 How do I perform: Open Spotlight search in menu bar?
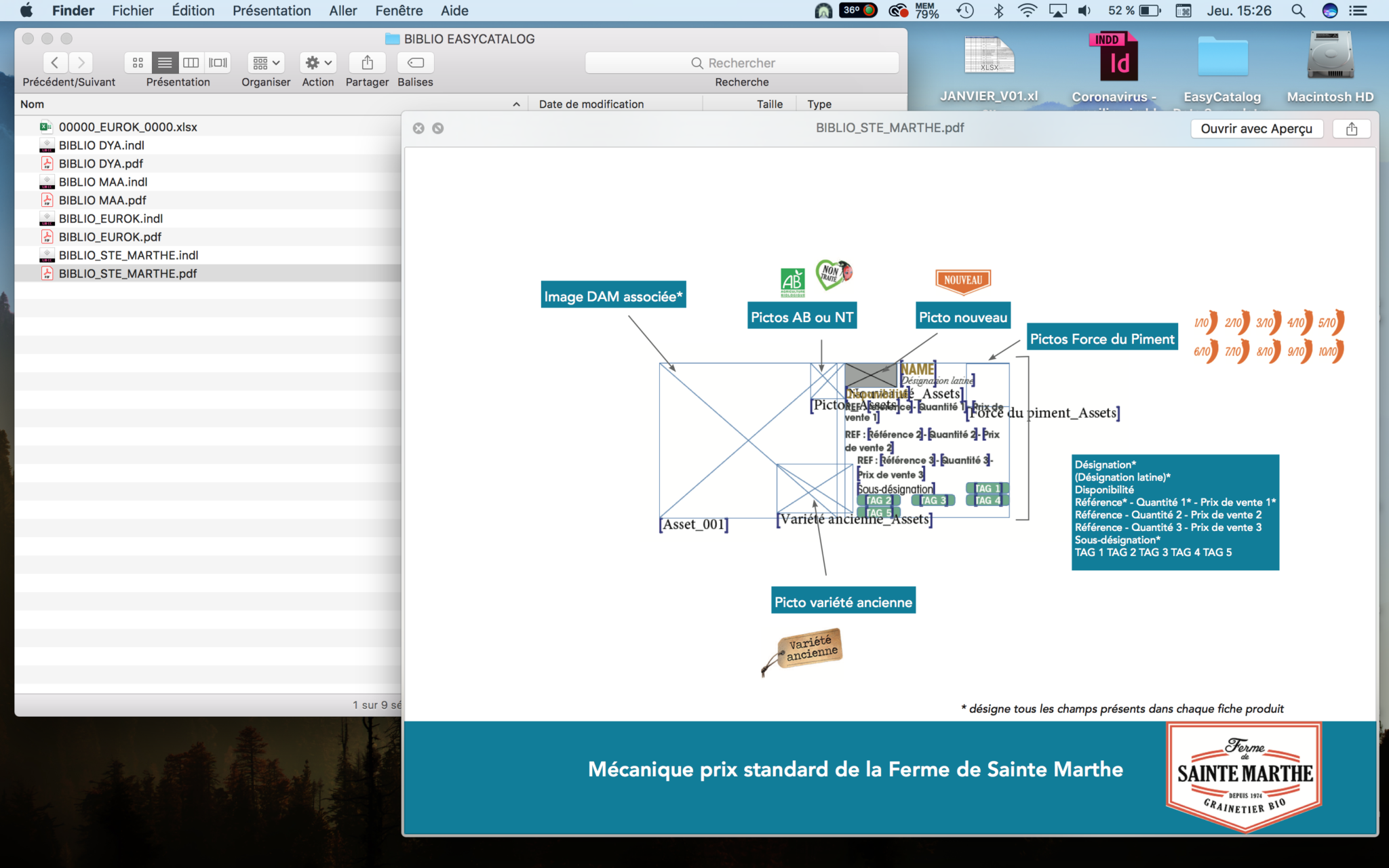tap(1298, 10)
